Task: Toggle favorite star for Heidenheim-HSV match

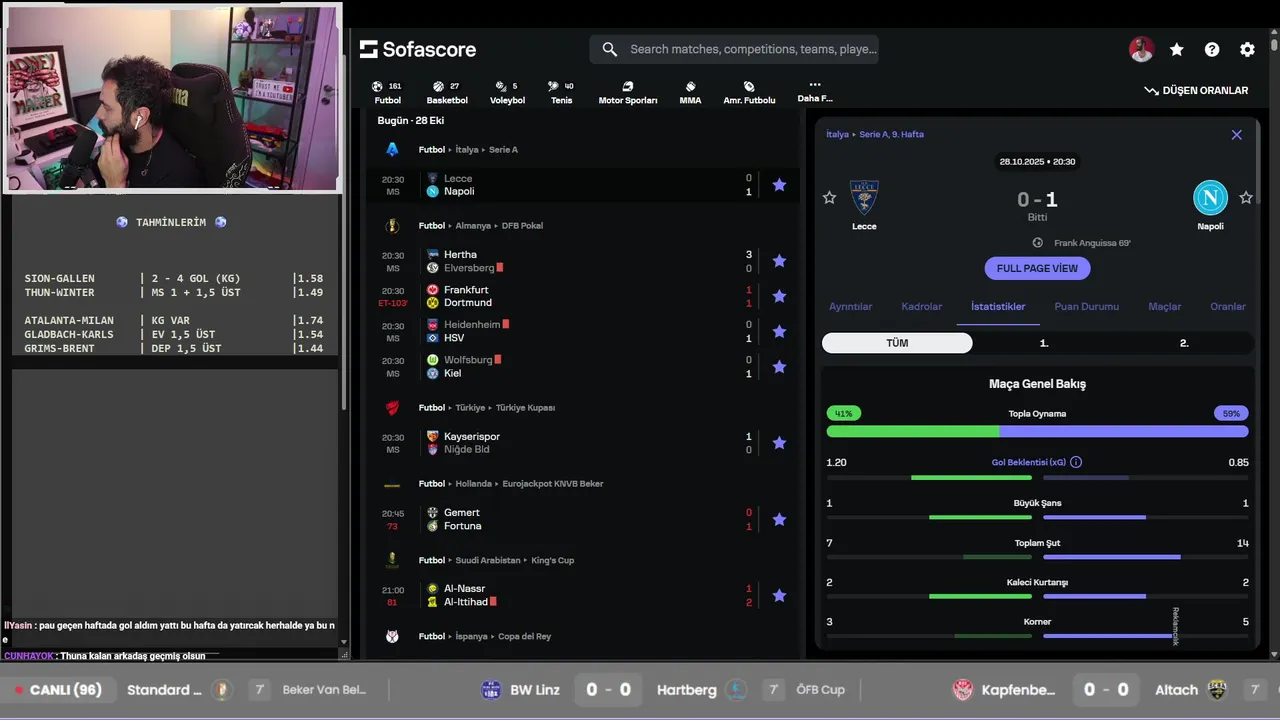Action: pos(779,331)
